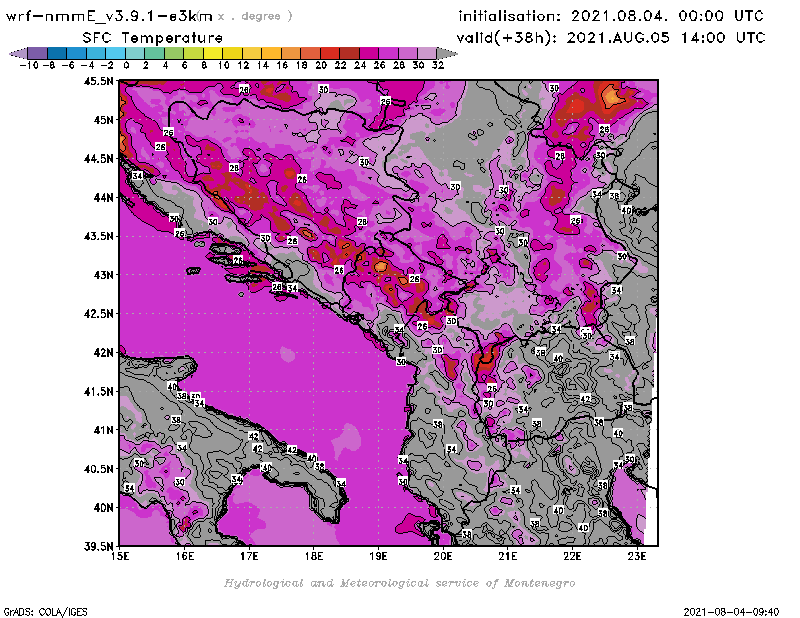This screenshot has height=618, width=800.
Task: Pick the legend swatch between 30 and 32
Action: click(x=427, y=53)
